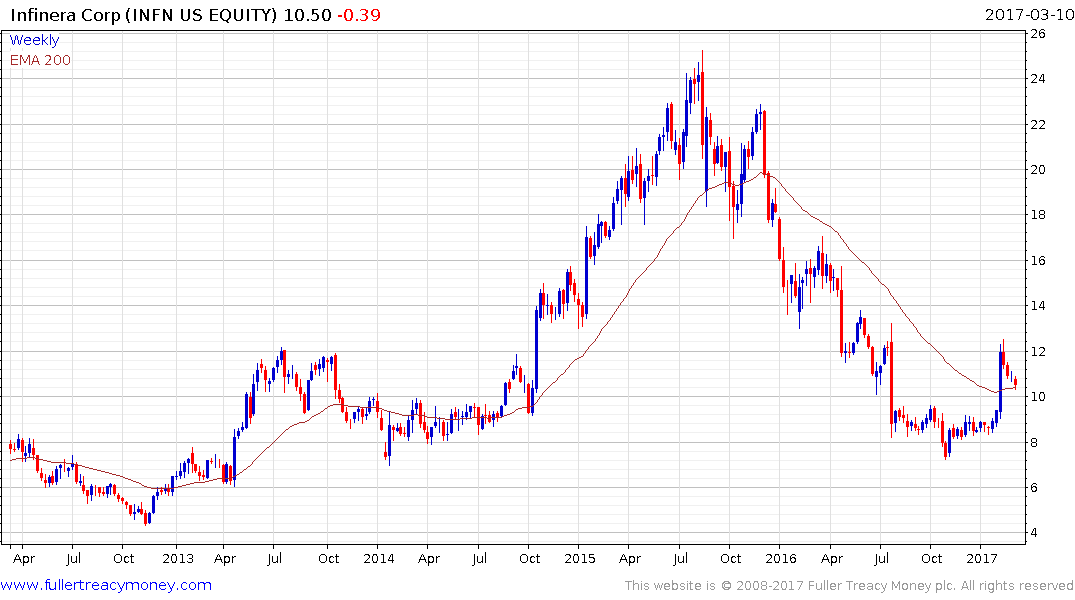Click the y-axis label 16
1075x600 pixels.
[1038, 261]
